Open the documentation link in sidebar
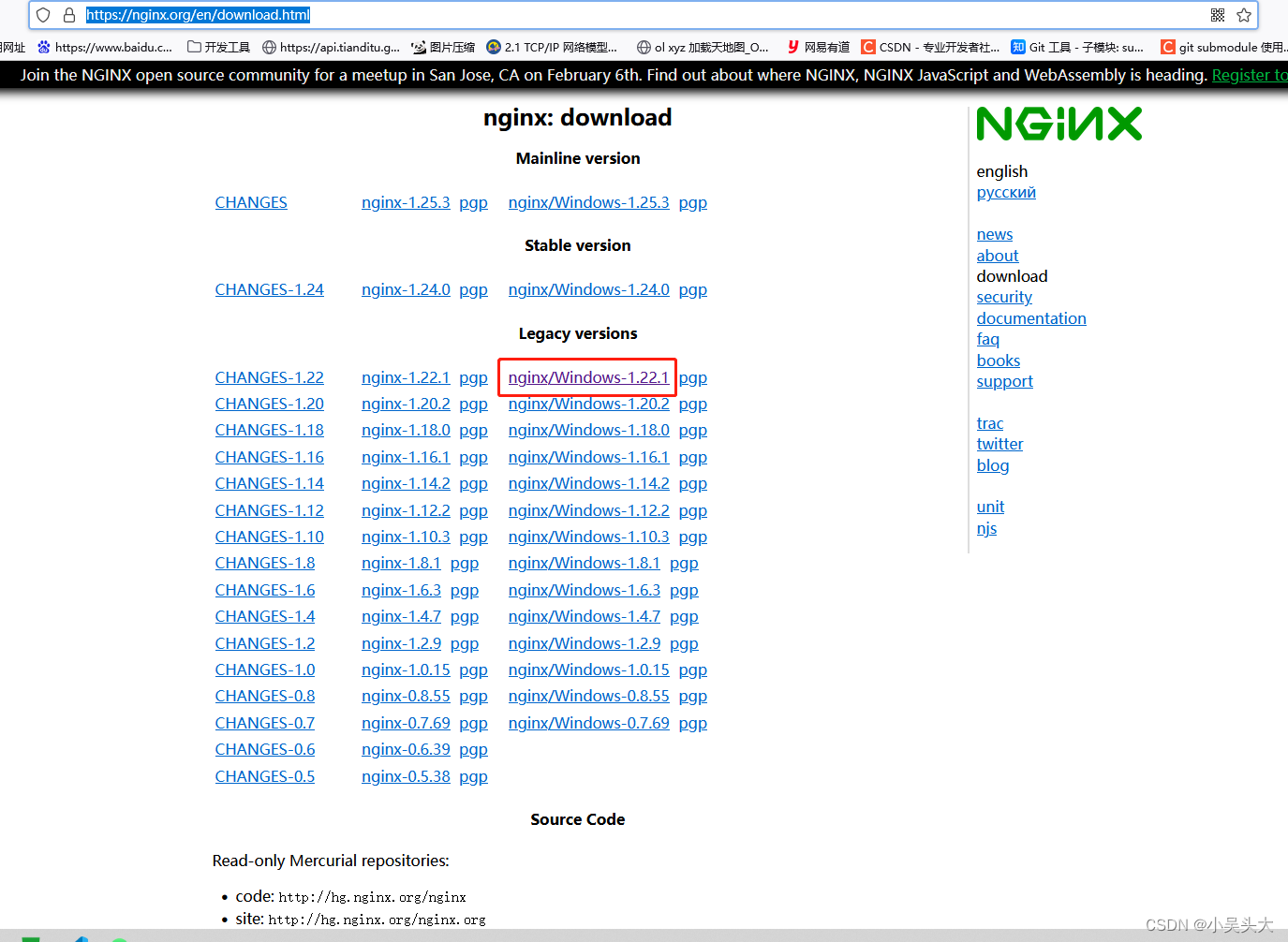The height and width of the screenshot is (942, 1288). pyautogui.click(x=1031, y=318)
